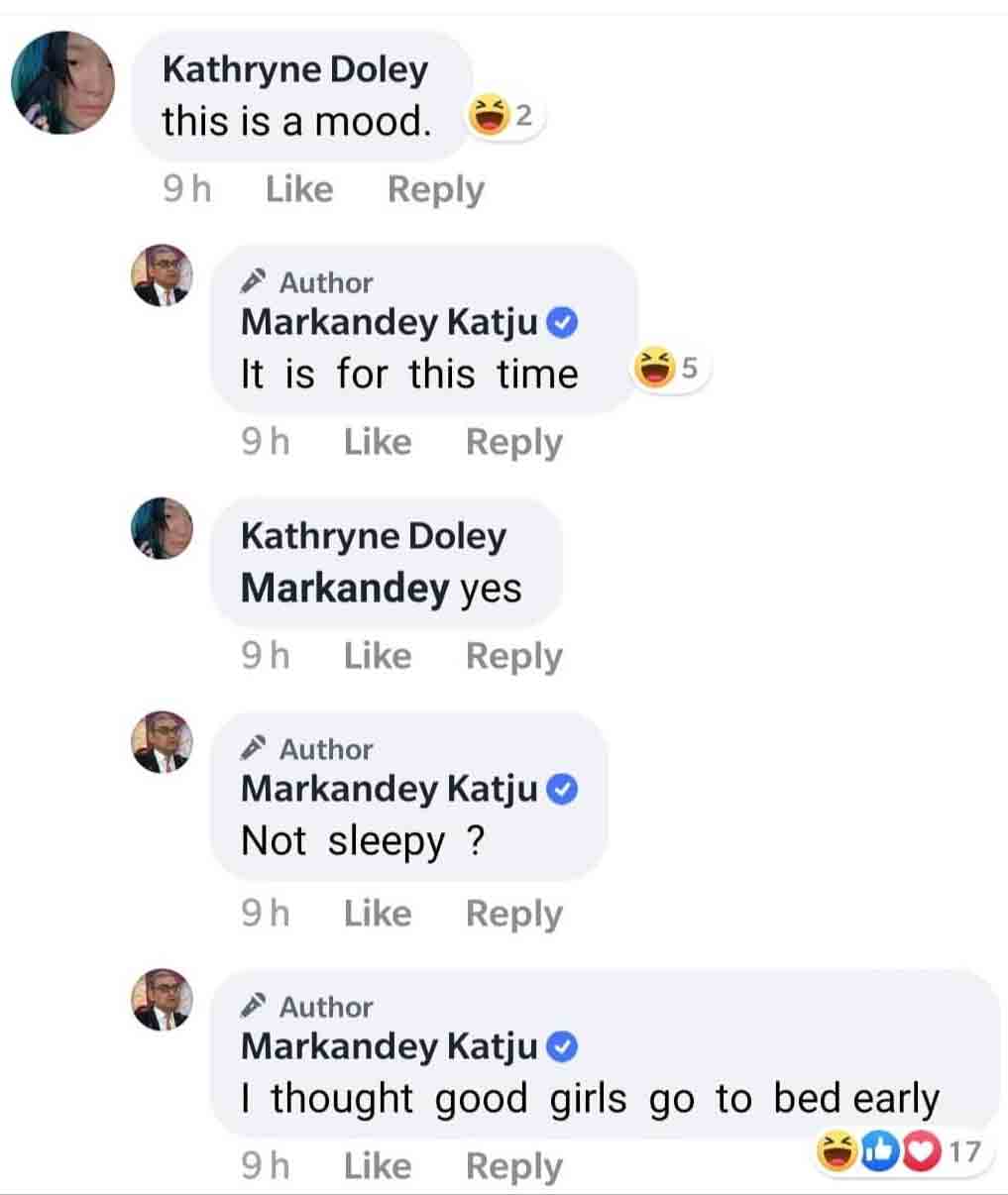Image resolution: width=1008 pixels, height=1195 pixels.
Task: Click the verified badge on the last comment
Action: tap(562, 1047)
